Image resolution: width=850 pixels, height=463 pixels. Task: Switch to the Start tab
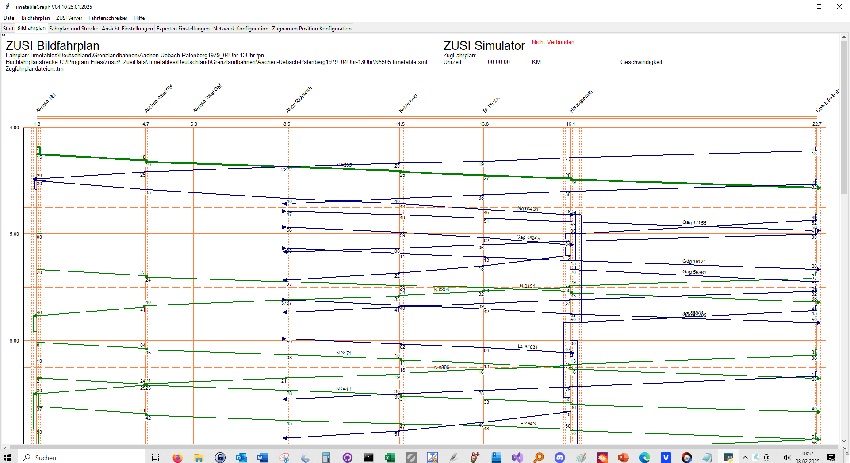(9, 29)
